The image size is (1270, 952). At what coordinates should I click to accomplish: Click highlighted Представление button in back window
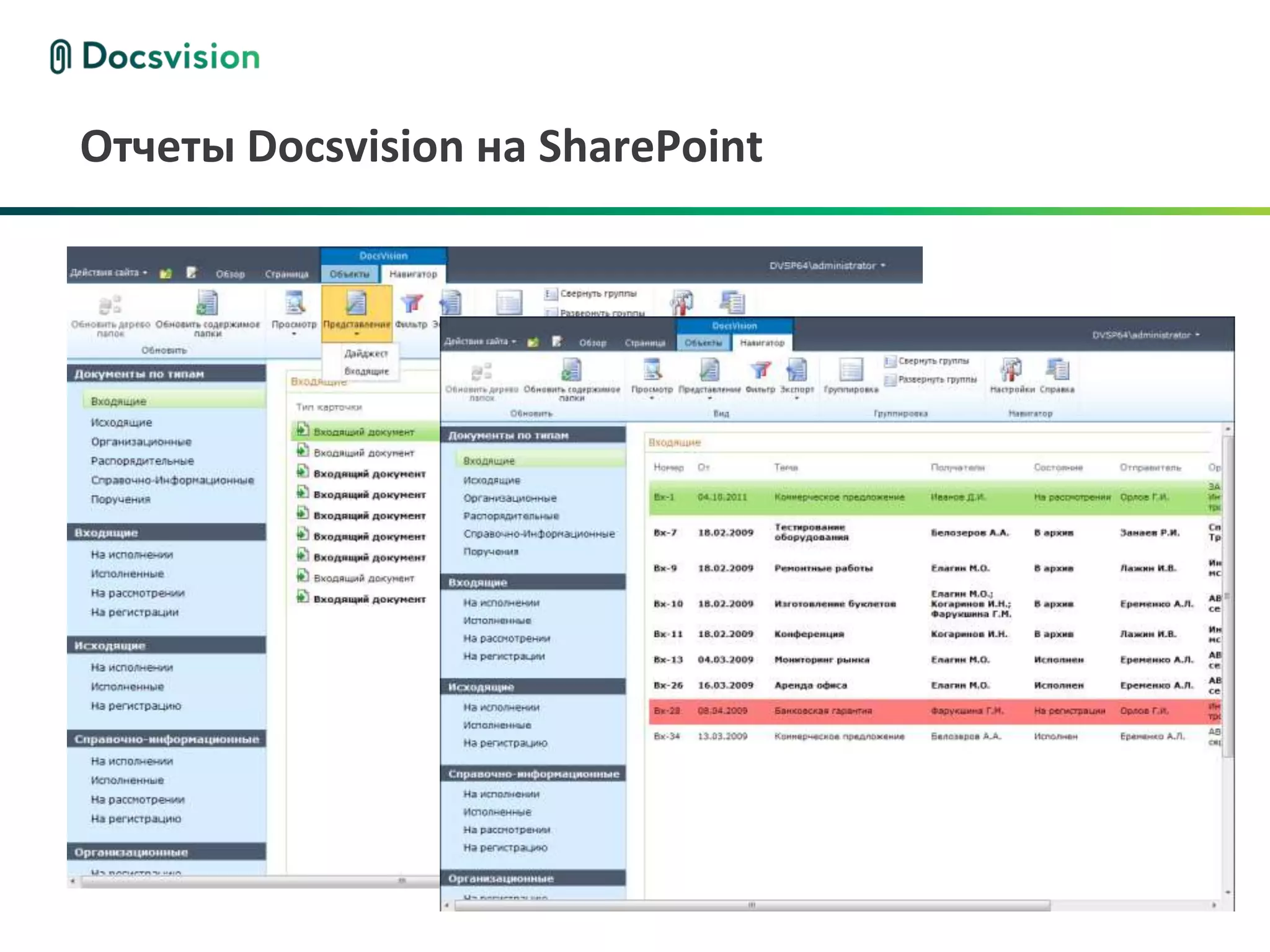[x=357, y=314]
